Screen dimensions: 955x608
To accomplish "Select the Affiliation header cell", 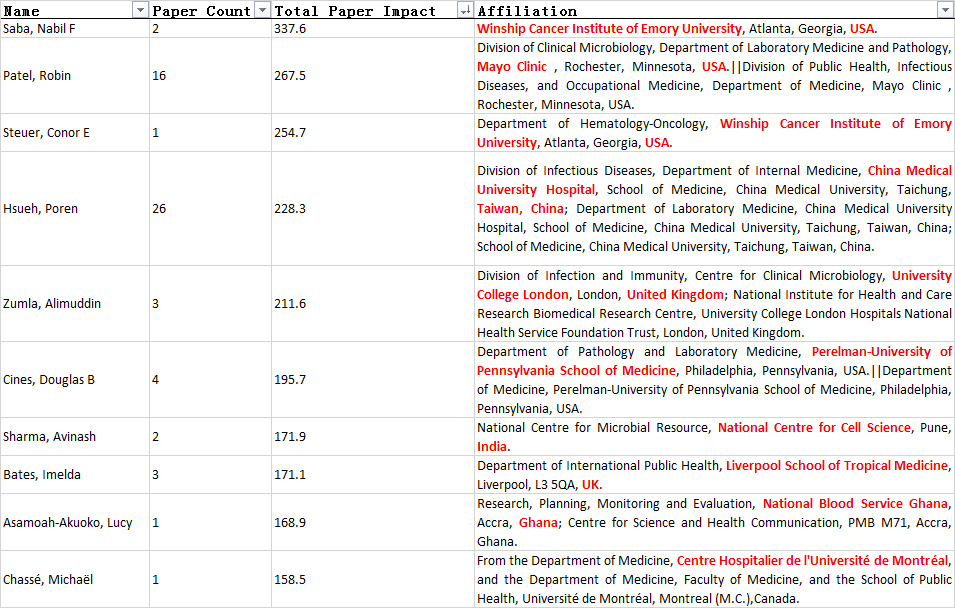I will [714, 10].
